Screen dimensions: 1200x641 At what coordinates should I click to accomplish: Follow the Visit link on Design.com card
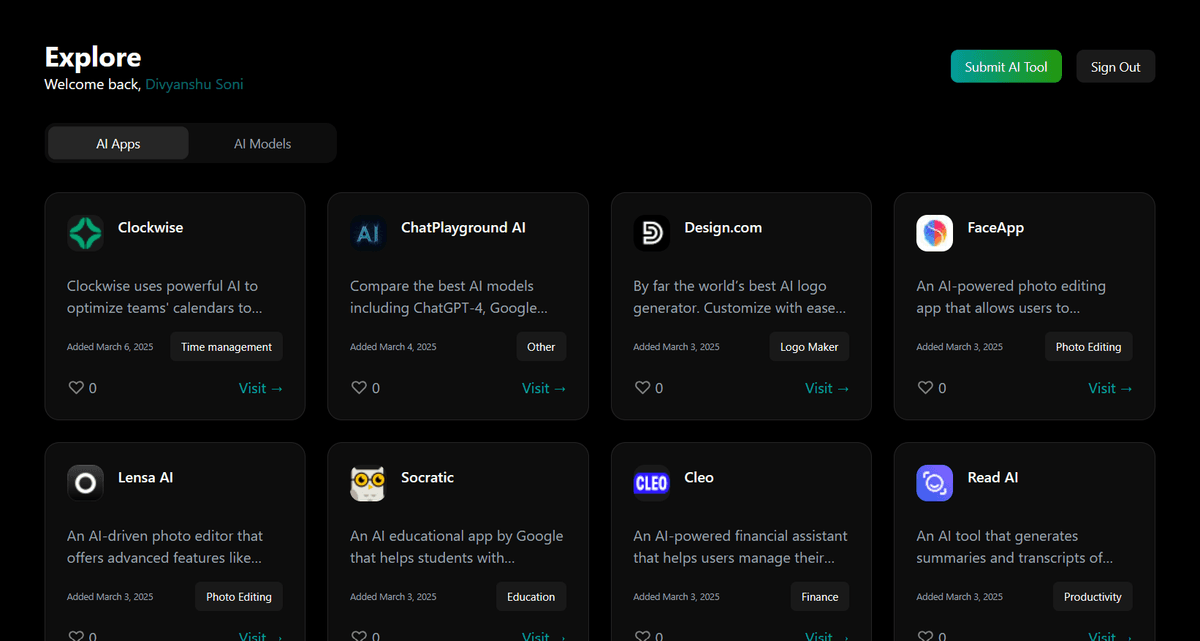[827, 388]
